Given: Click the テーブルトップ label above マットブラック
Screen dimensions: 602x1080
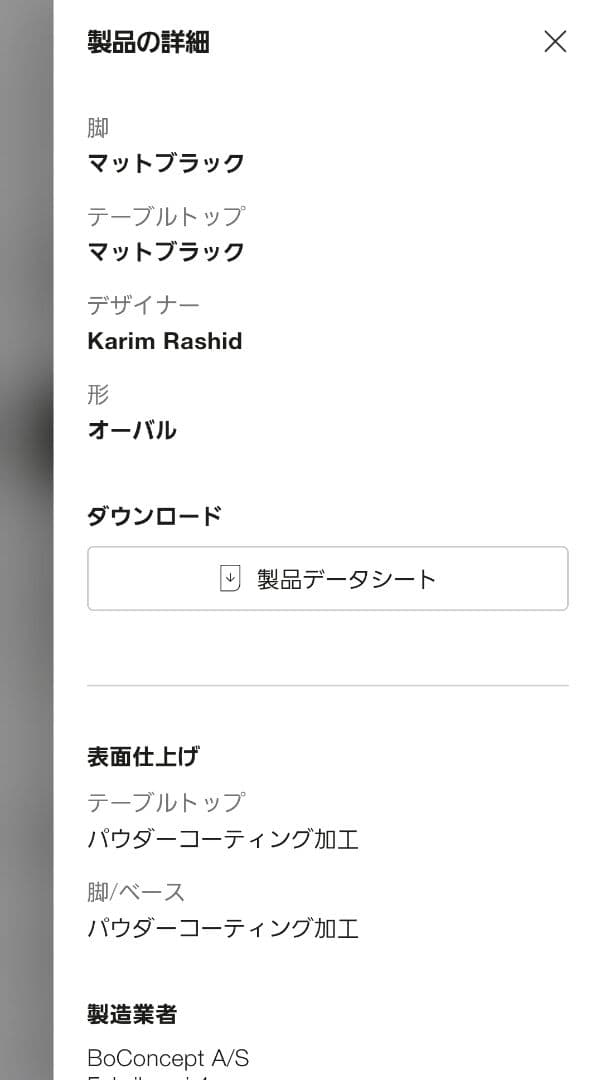Looking at the screenshot, I should [166, 216].
